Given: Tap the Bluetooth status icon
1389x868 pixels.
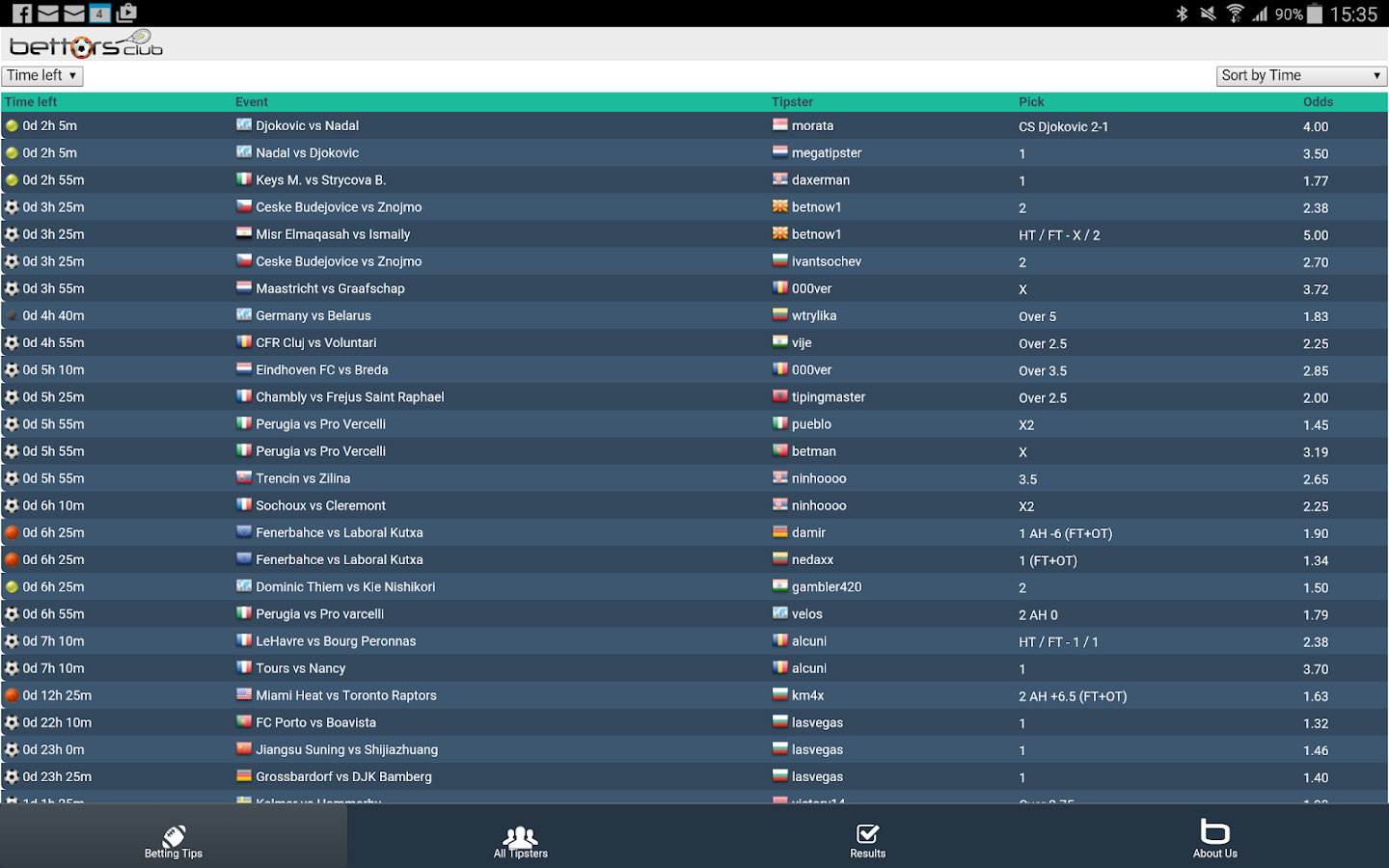Looking at the screenshot, I should [1182, 14].
